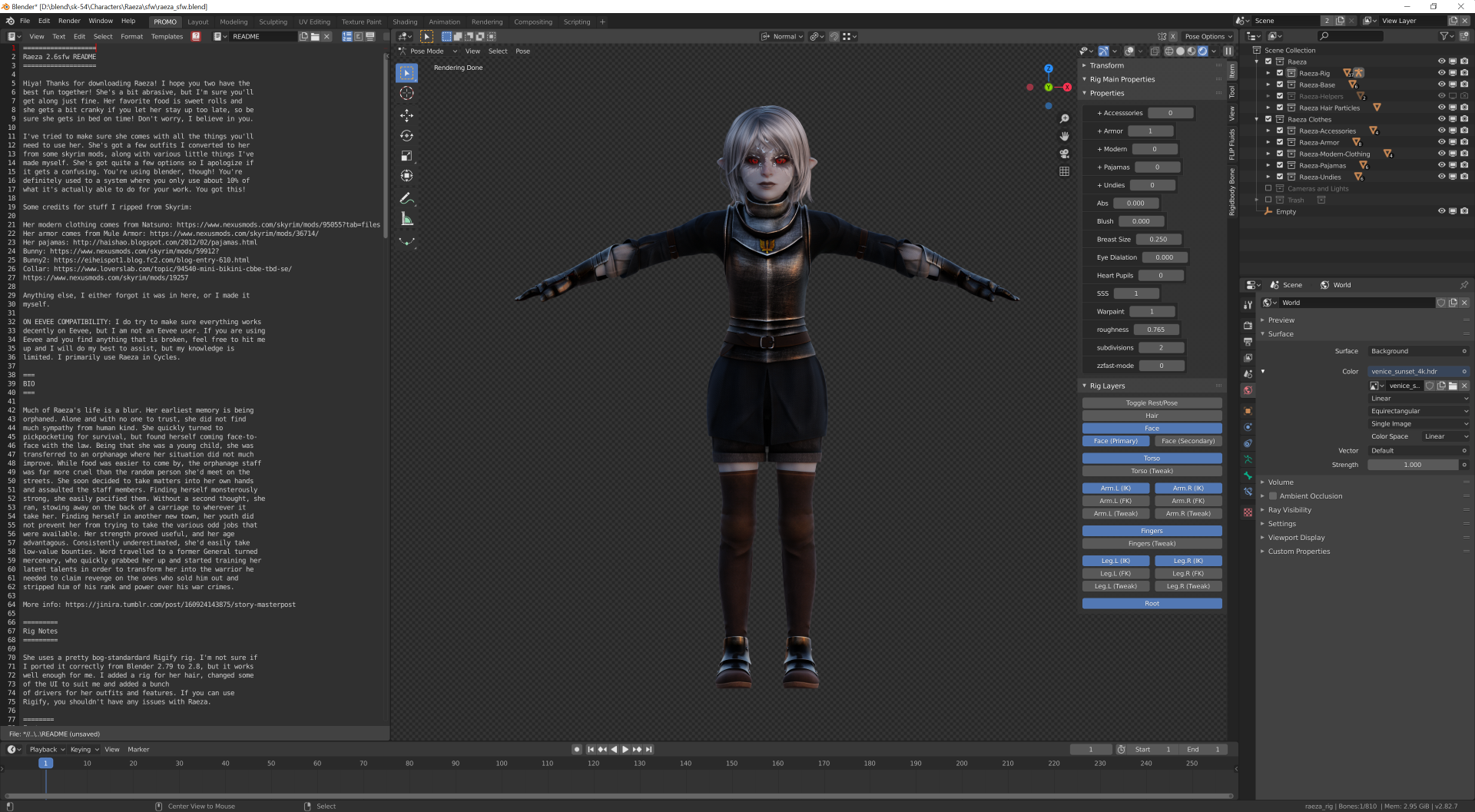The width and height of the screenshot is (1475, 812).
Task: Enable the Cameras and Lights collection checkbox
Action: pos(1268,188)
